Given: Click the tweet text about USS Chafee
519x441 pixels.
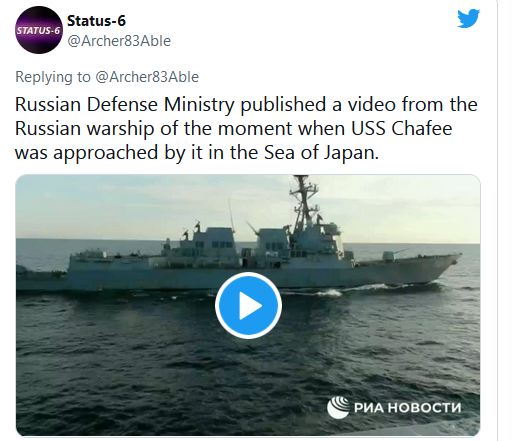Looking at the screenshot, I should 246,128.
